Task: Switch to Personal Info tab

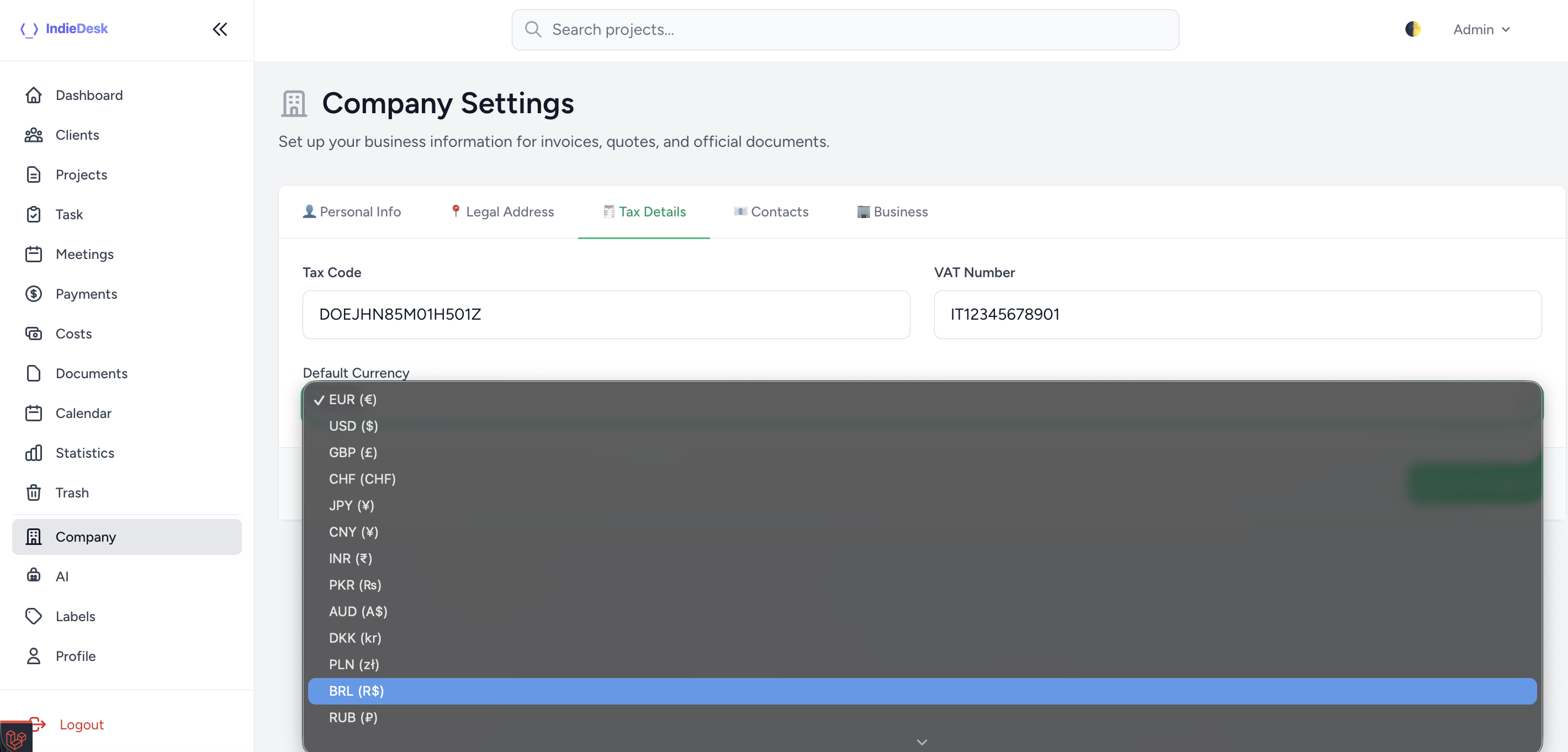Action: [352, 211]
